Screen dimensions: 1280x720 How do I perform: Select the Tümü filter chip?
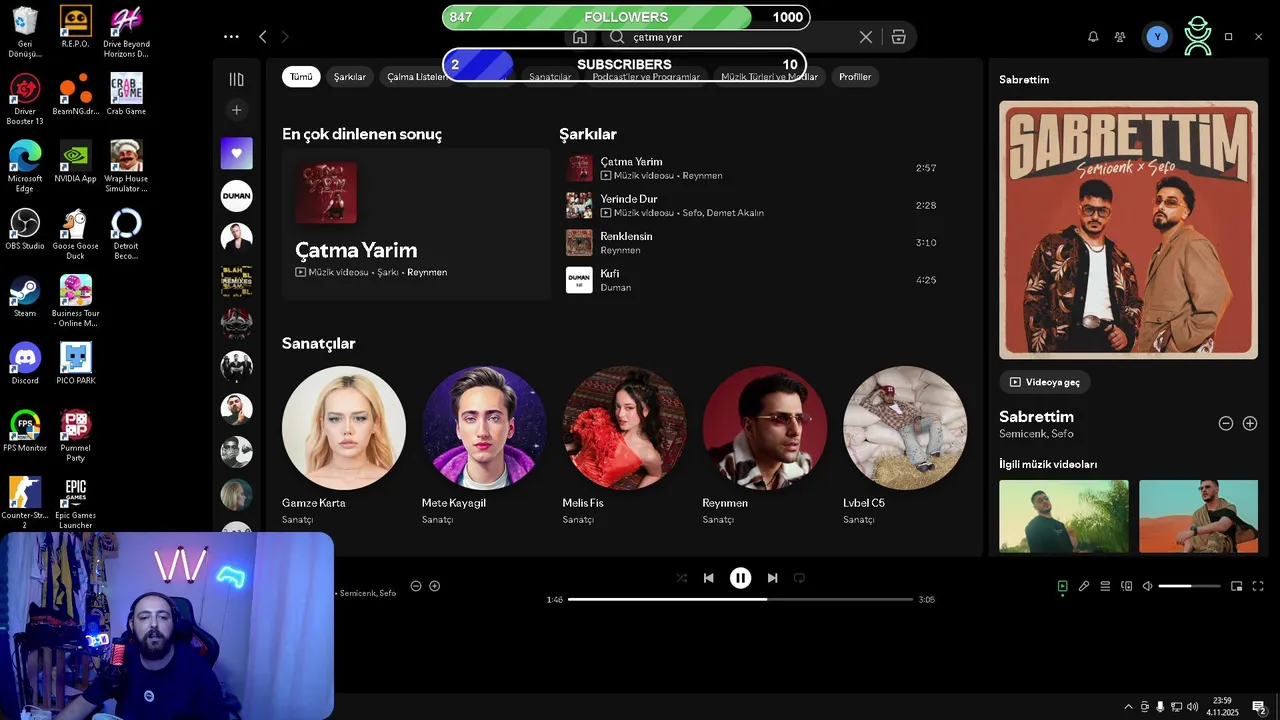click(301, 77)
